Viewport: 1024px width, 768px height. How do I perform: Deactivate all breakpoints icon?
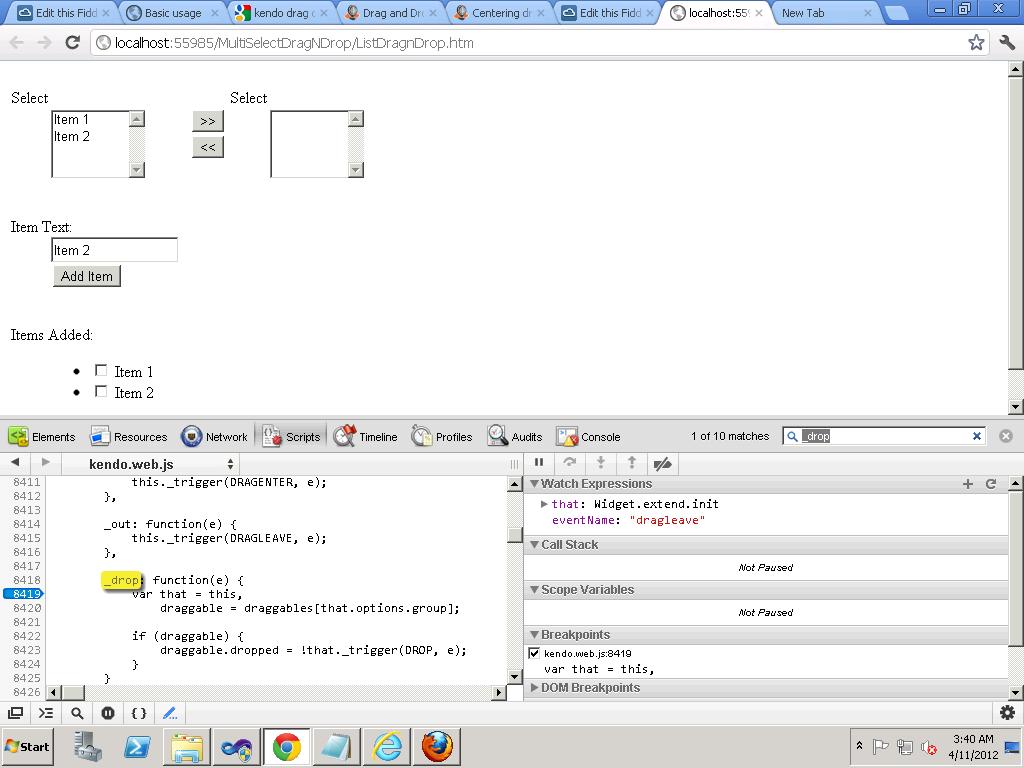663,463
